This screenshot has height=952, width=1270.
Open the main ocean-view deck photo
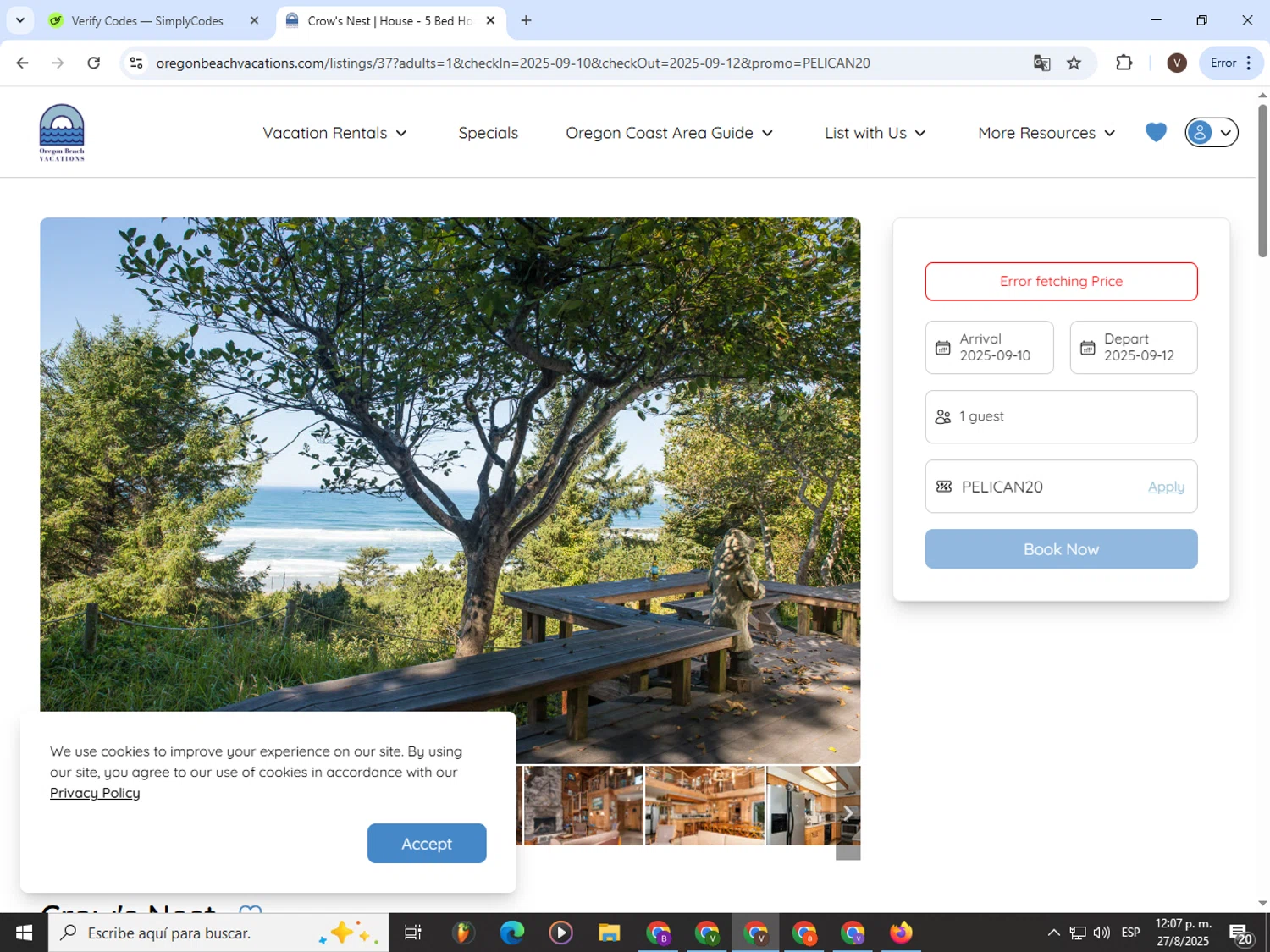[450, 491]
